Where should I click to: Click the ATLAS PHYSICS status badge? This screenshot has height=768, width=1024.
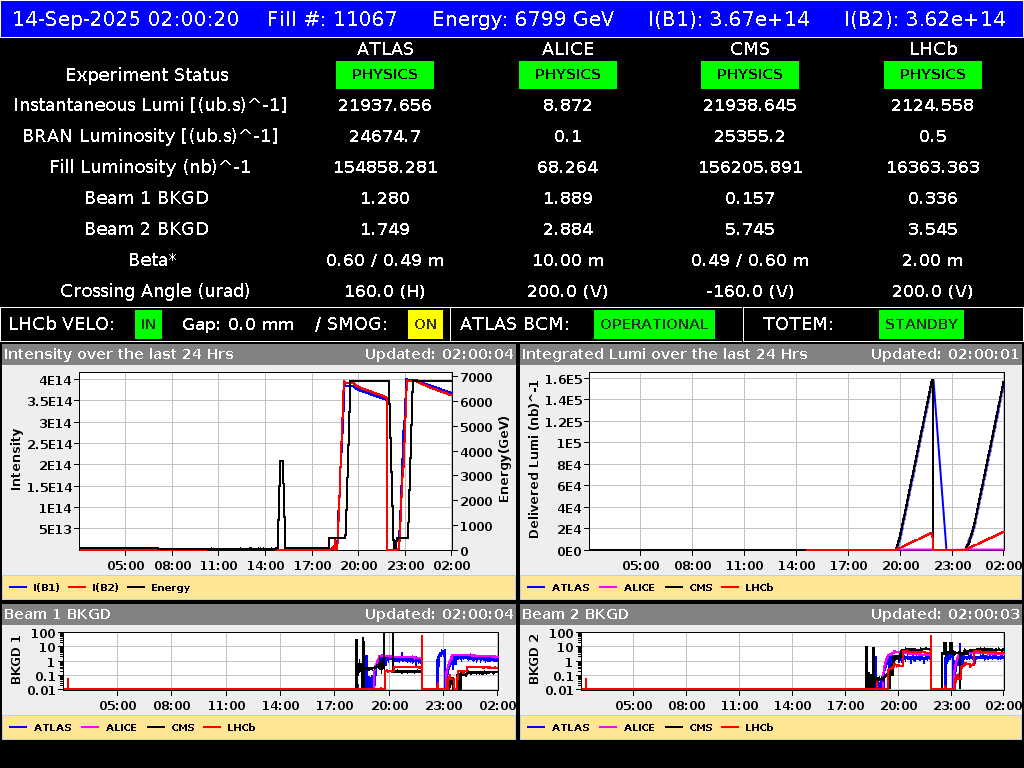pos(385,74)
